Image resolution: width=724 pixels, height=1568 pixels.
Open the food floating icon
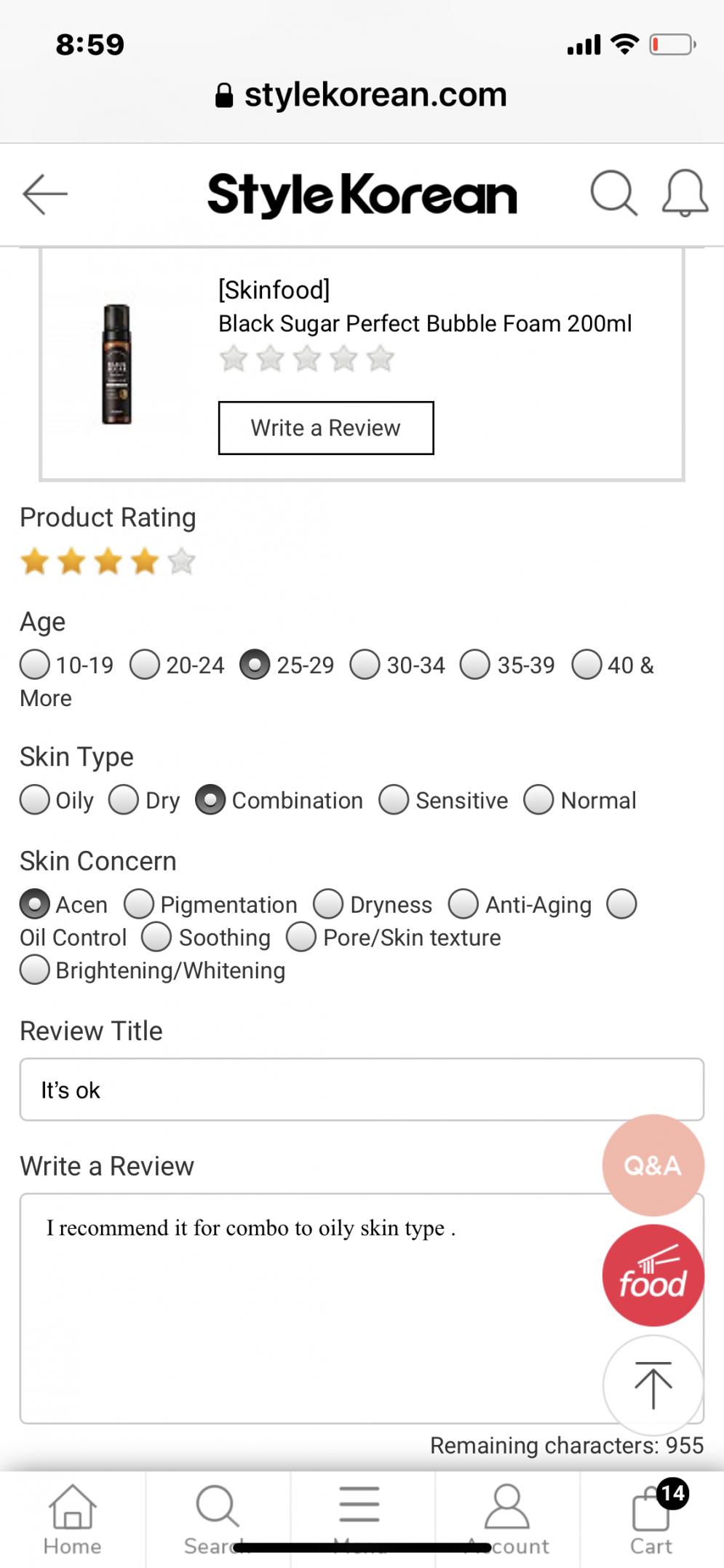pos(653,1275)
